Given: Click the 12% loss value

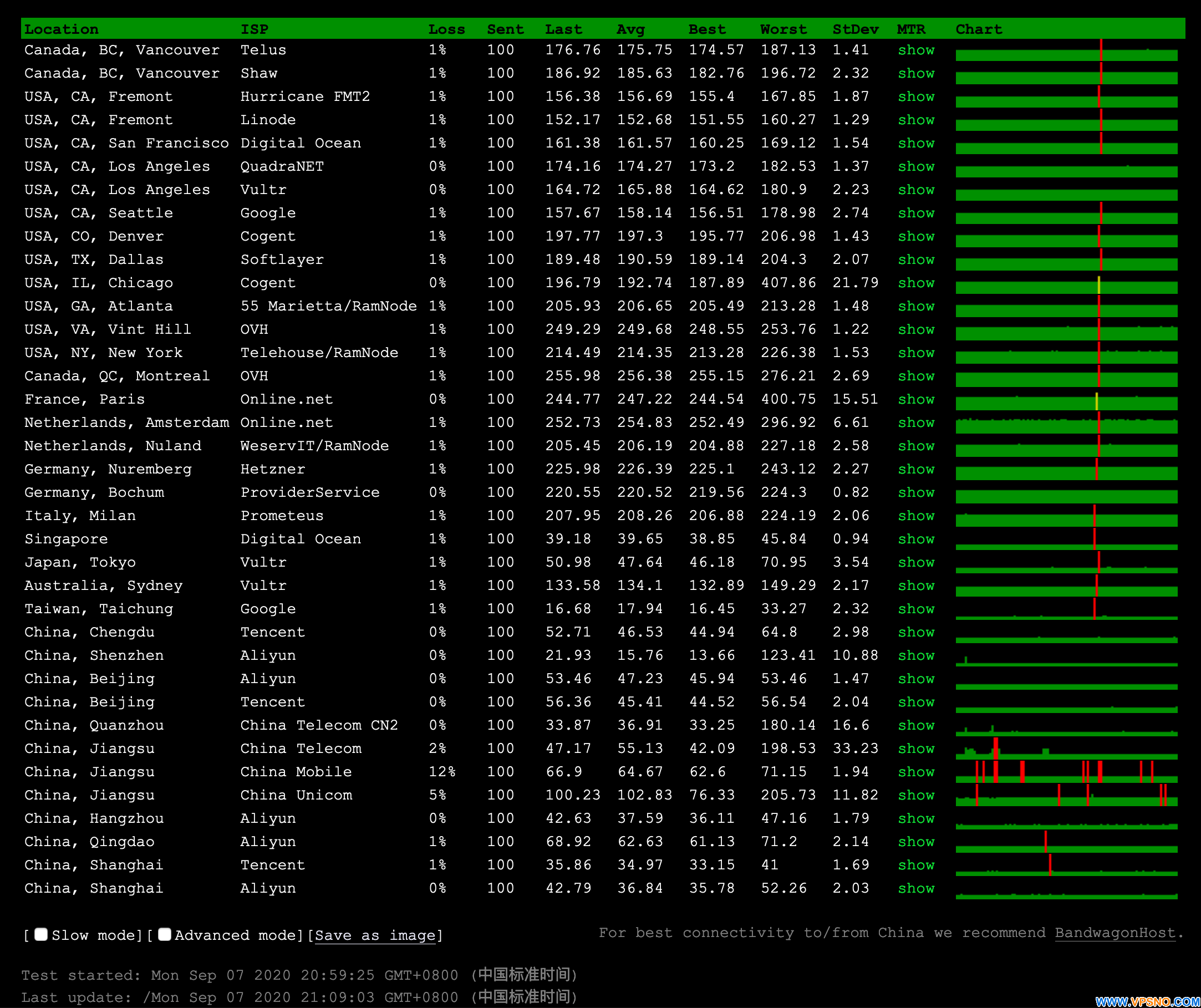Looking at the screenshot, I should pos(442,772).
